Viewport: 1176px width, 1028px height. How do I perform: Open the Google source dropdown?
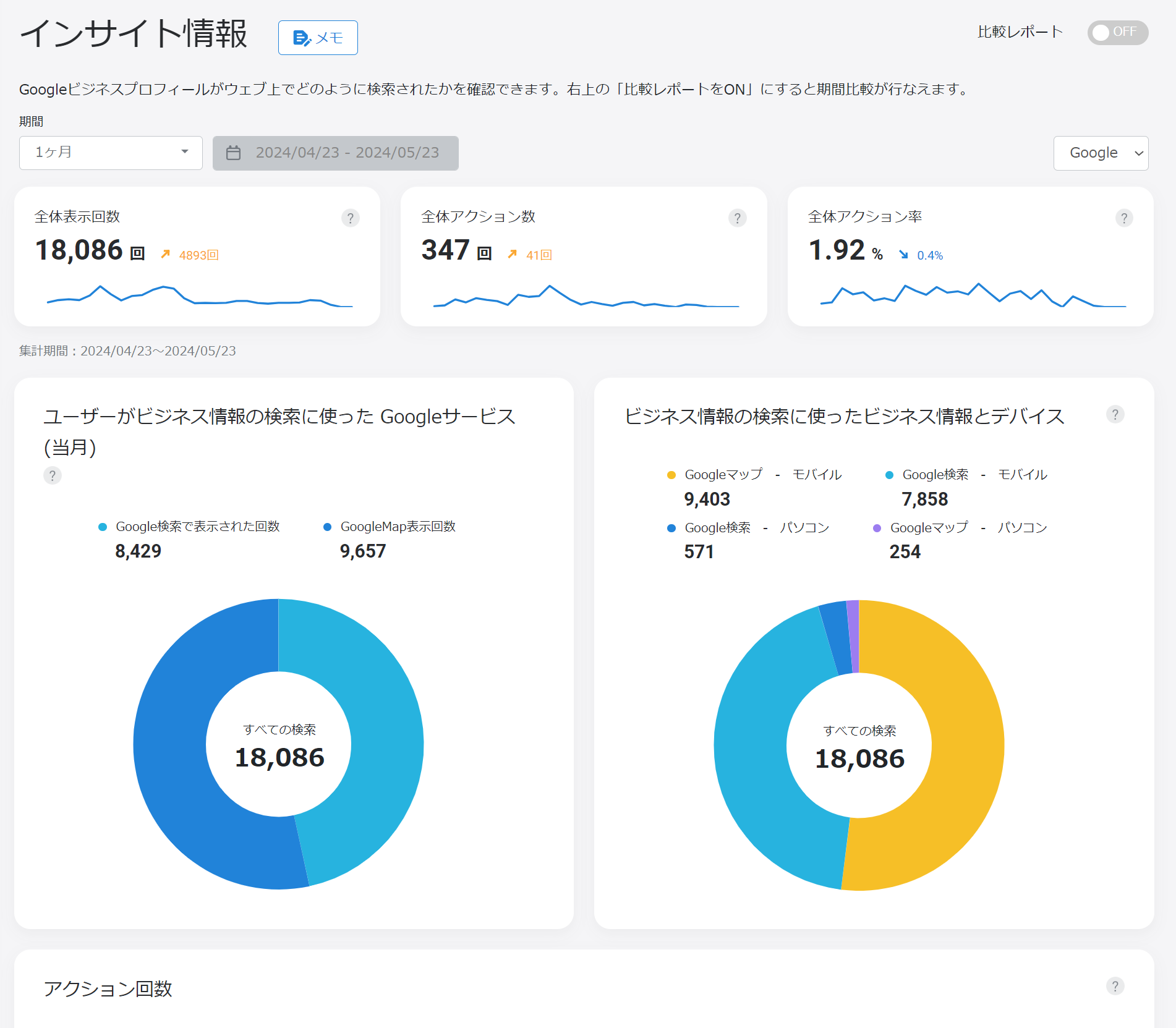(x=1101, y=153)
